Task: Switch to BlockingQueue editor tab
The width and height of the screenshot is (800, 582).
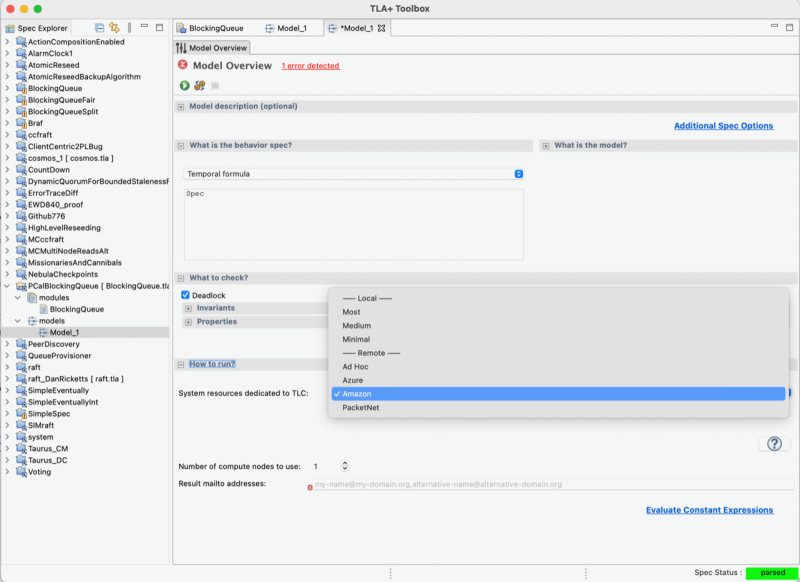Action: (210, 28)
